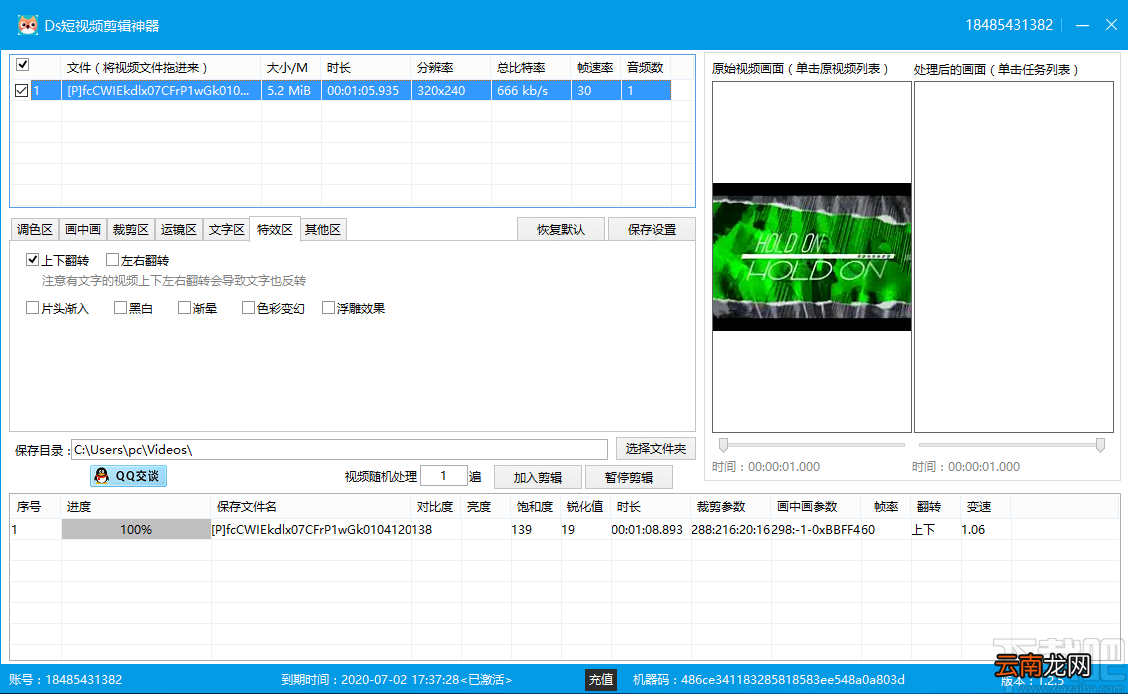1128x694 pixels.
Task: Enable the 左右翻转 checkbox
Action: [112, 260]
